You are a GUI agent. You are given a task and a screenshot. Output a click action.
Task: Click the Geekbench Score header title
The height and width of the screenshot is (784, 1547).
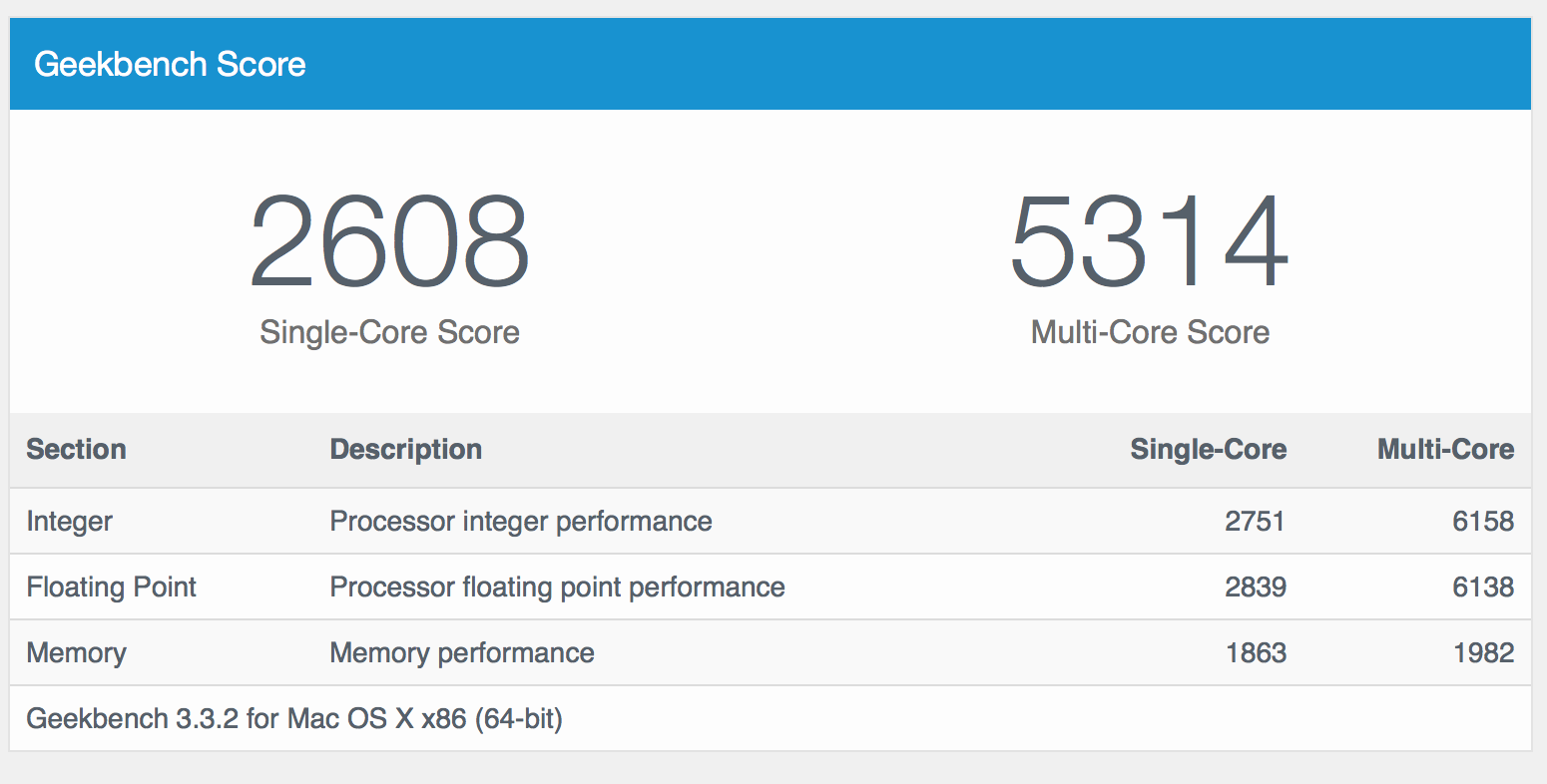170,65
